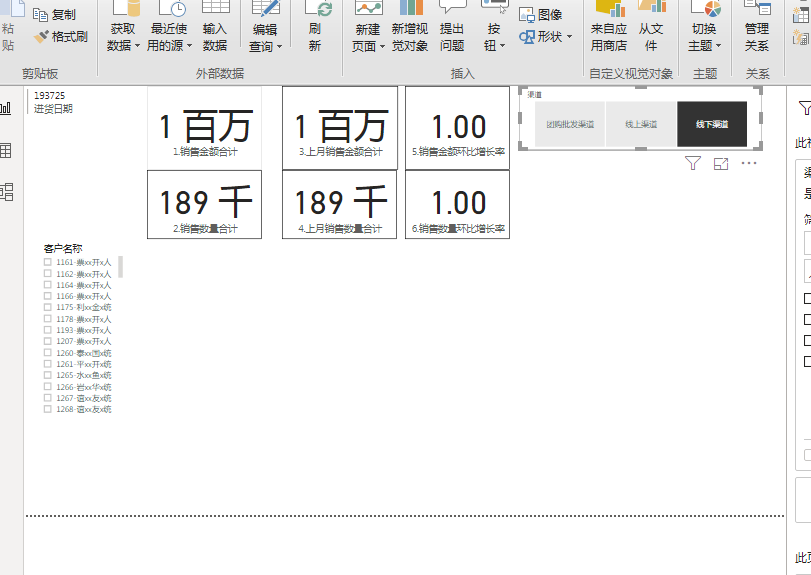Open 管理关系 manage relationships
811x575 pixels.
click(x=757, y=26)
